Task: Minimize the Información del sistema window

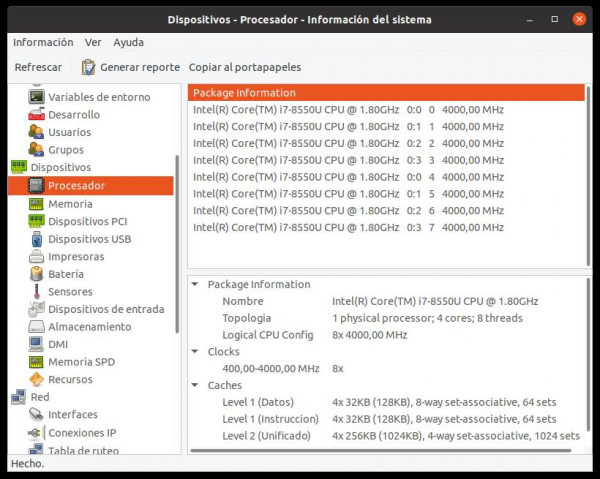Action: click(x=530, y=20)
